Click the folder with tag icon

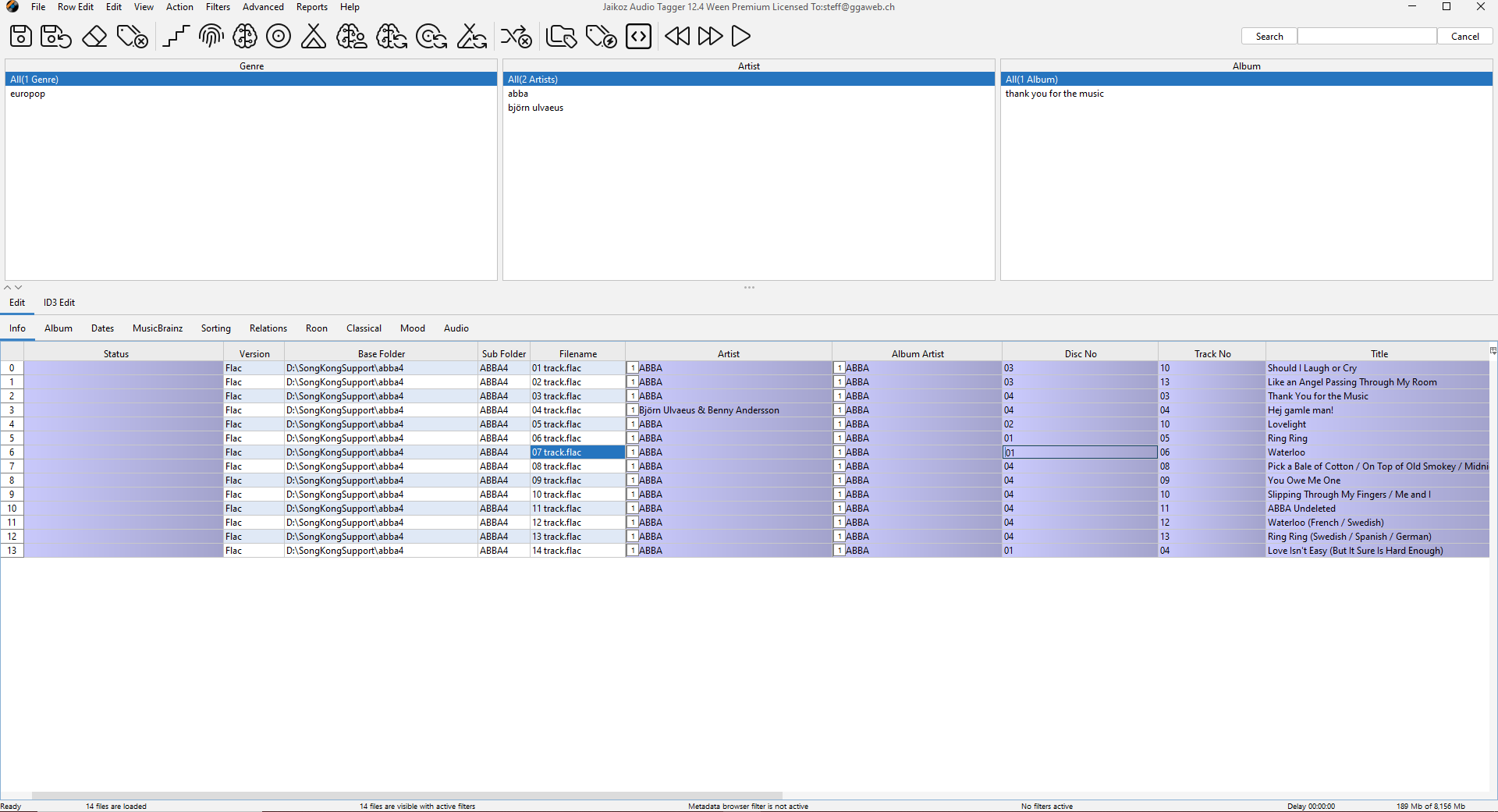pyautogui.click(x=561, y=36)
